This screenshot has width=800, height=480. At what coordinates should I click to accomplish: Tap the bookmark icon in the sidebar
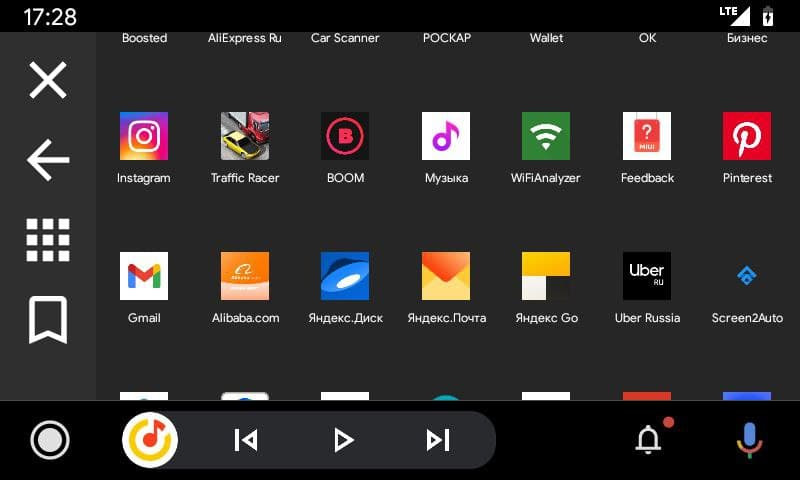48,320
